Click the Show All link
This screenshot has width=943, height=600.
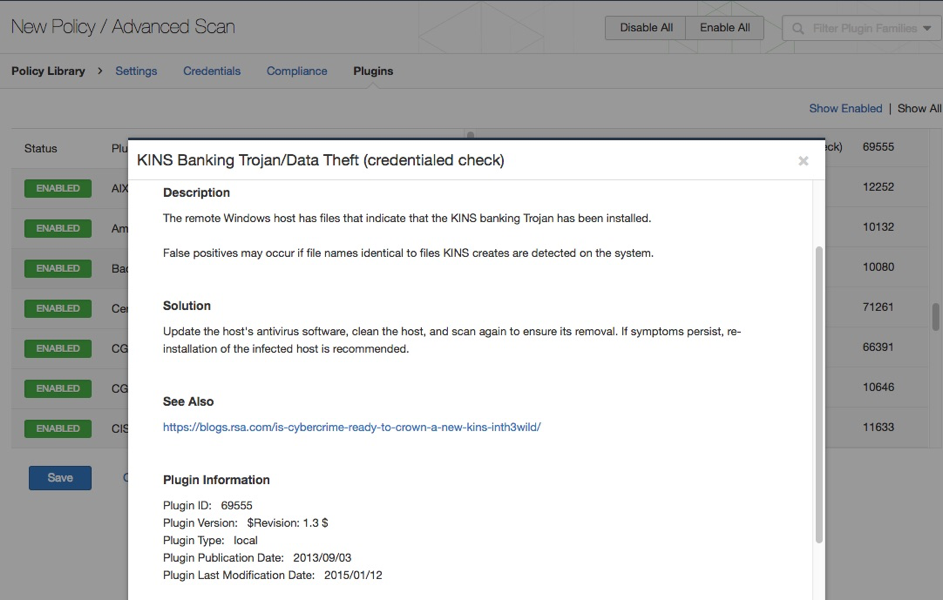(919, 108)
